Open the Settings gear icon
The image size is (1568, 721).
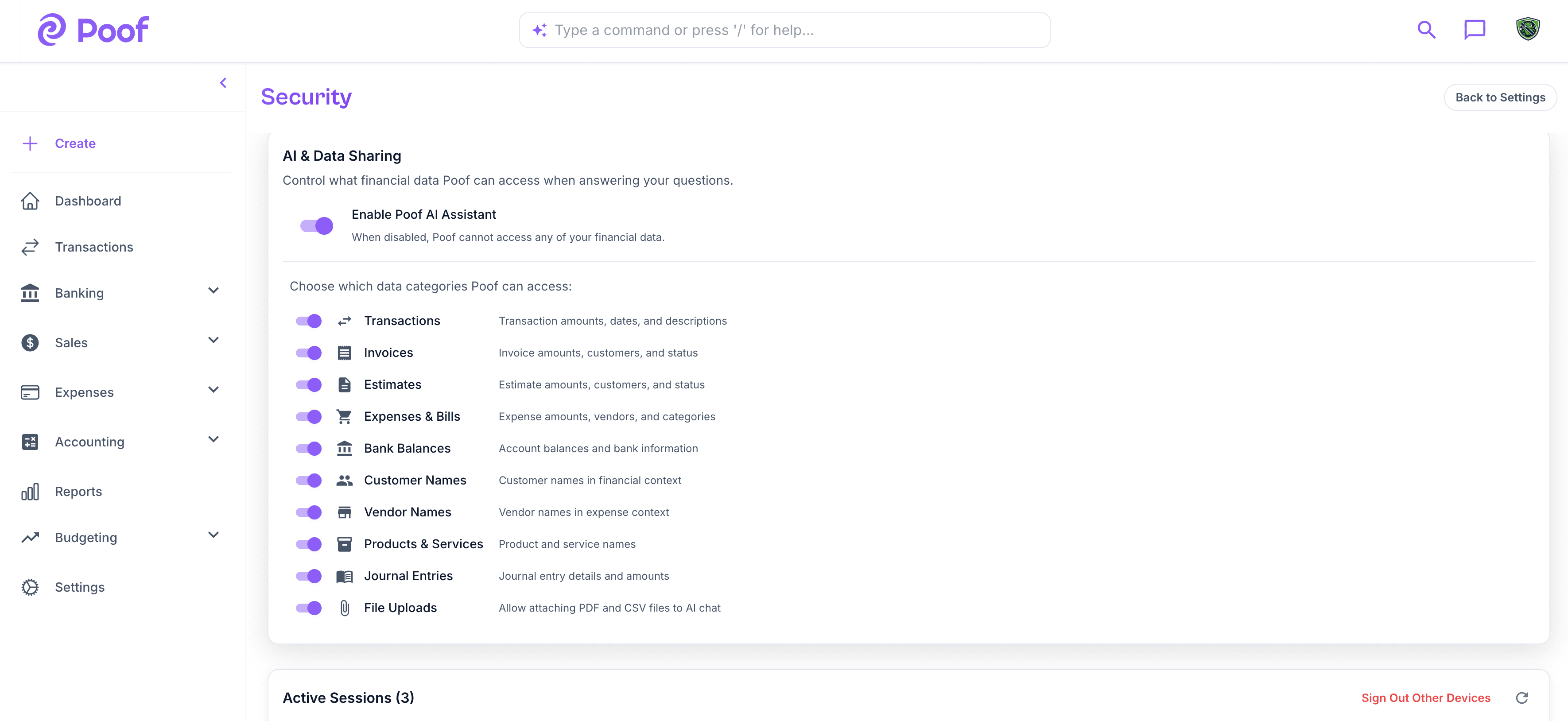(x=31, y=586)
